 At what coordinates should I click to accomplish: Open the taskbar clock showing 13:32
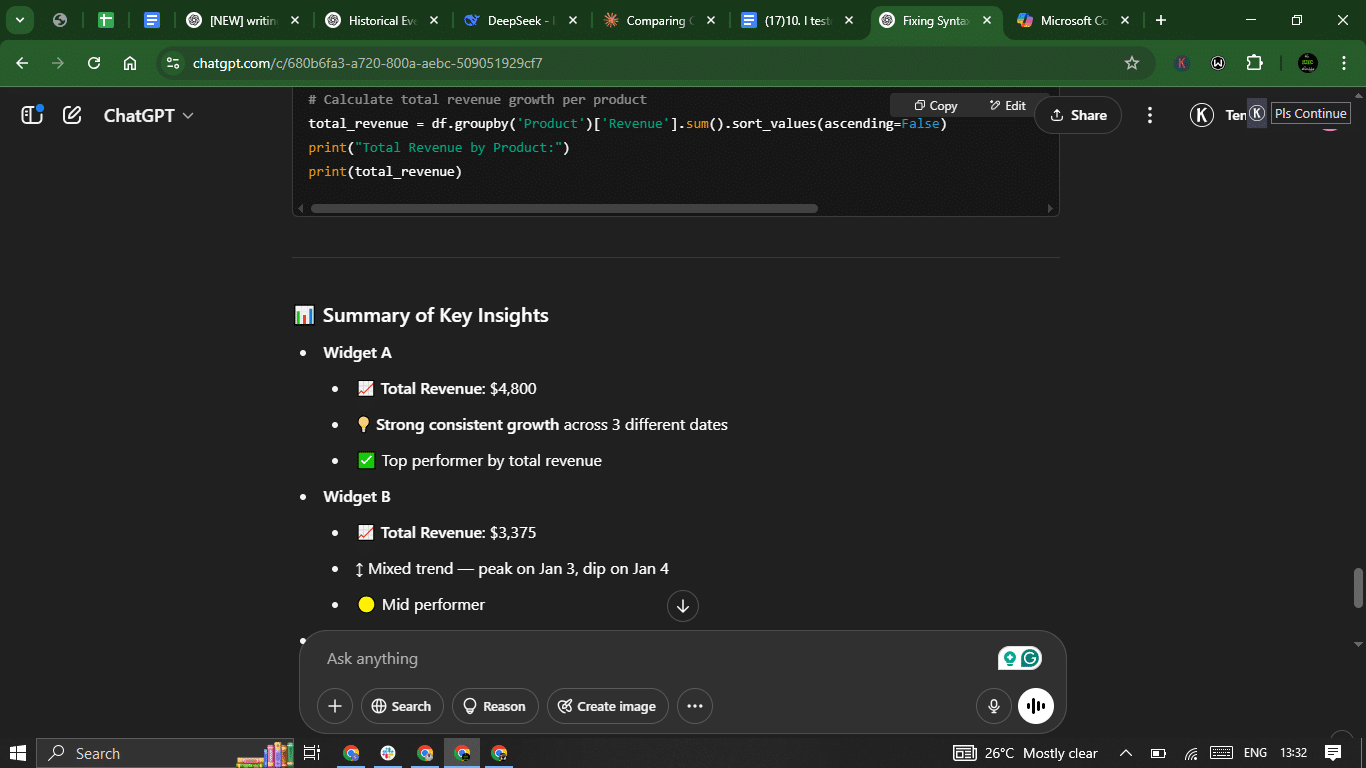click(1293, 753)
